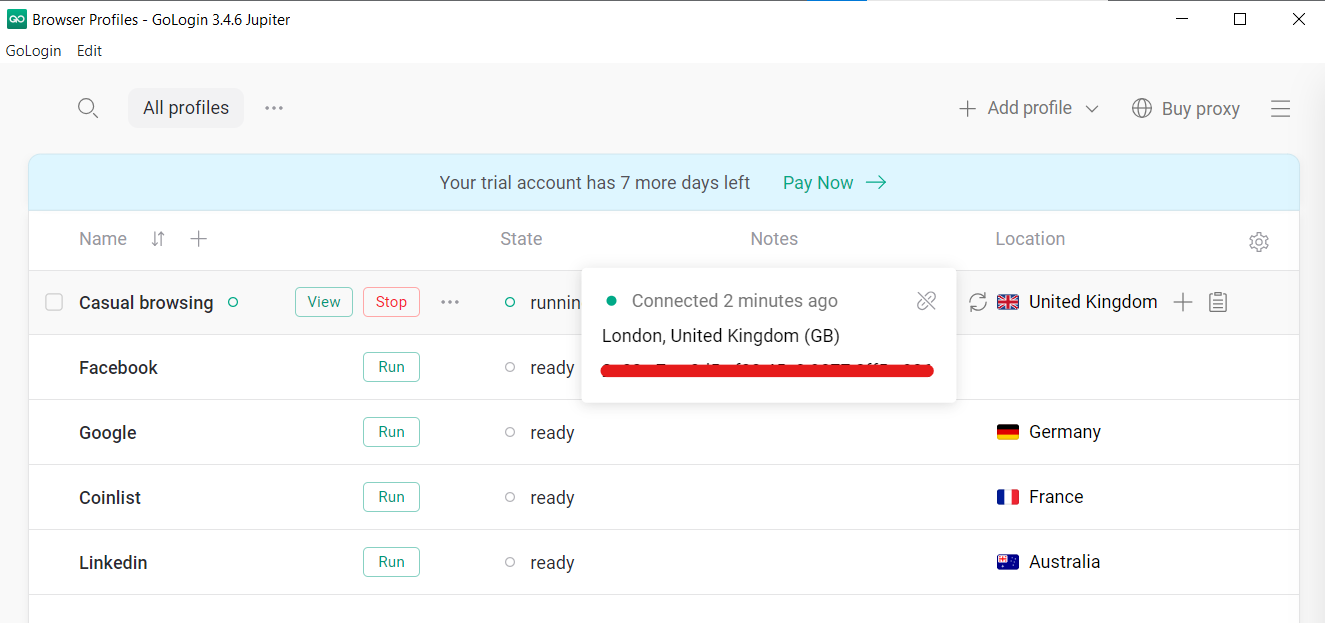Click the plus icon beside United Kingdom
This screenshot has height=623, width=1325.
click(1182, 302)
